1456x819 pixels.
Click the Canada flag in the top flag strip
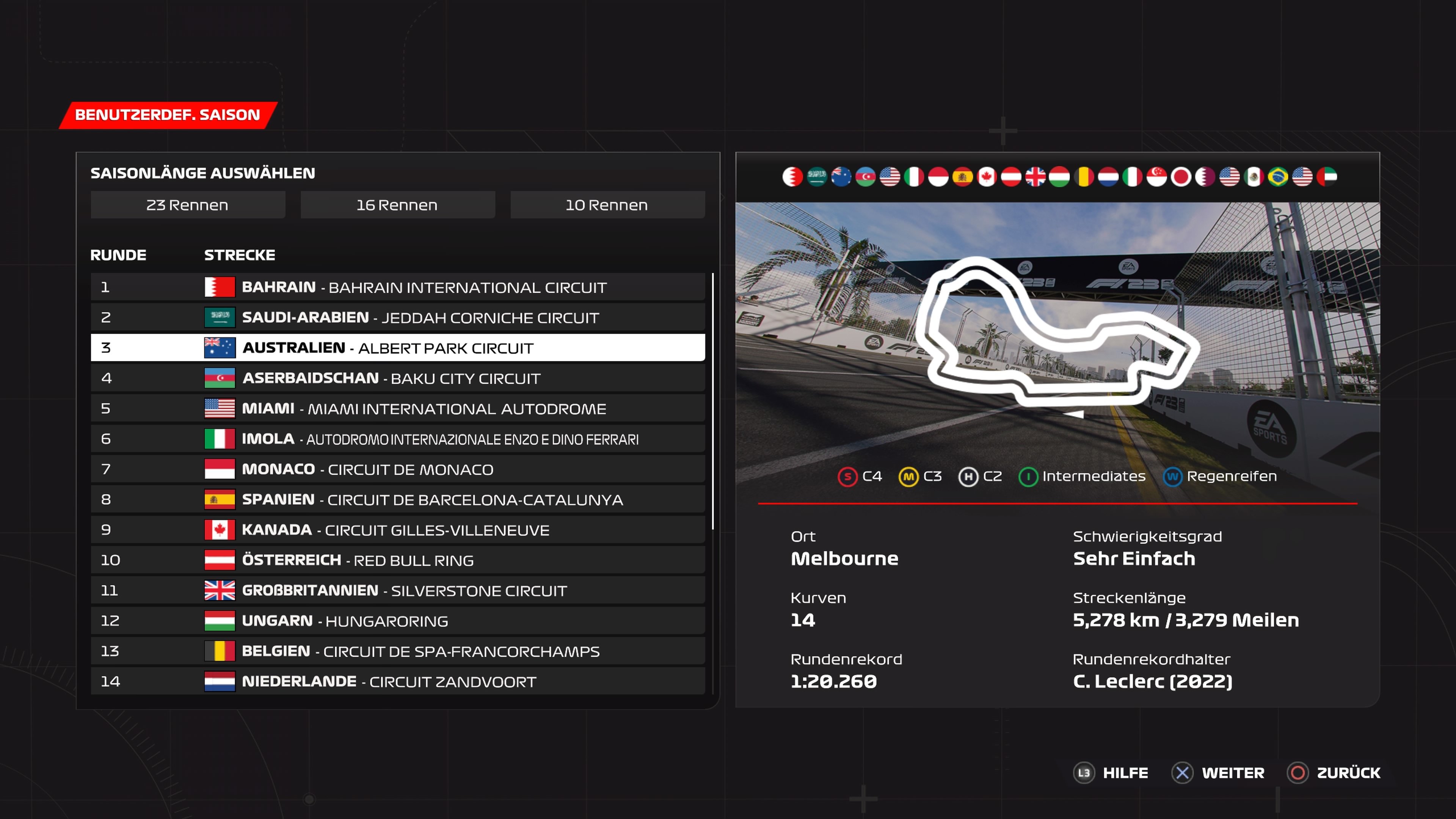[987, 177]
